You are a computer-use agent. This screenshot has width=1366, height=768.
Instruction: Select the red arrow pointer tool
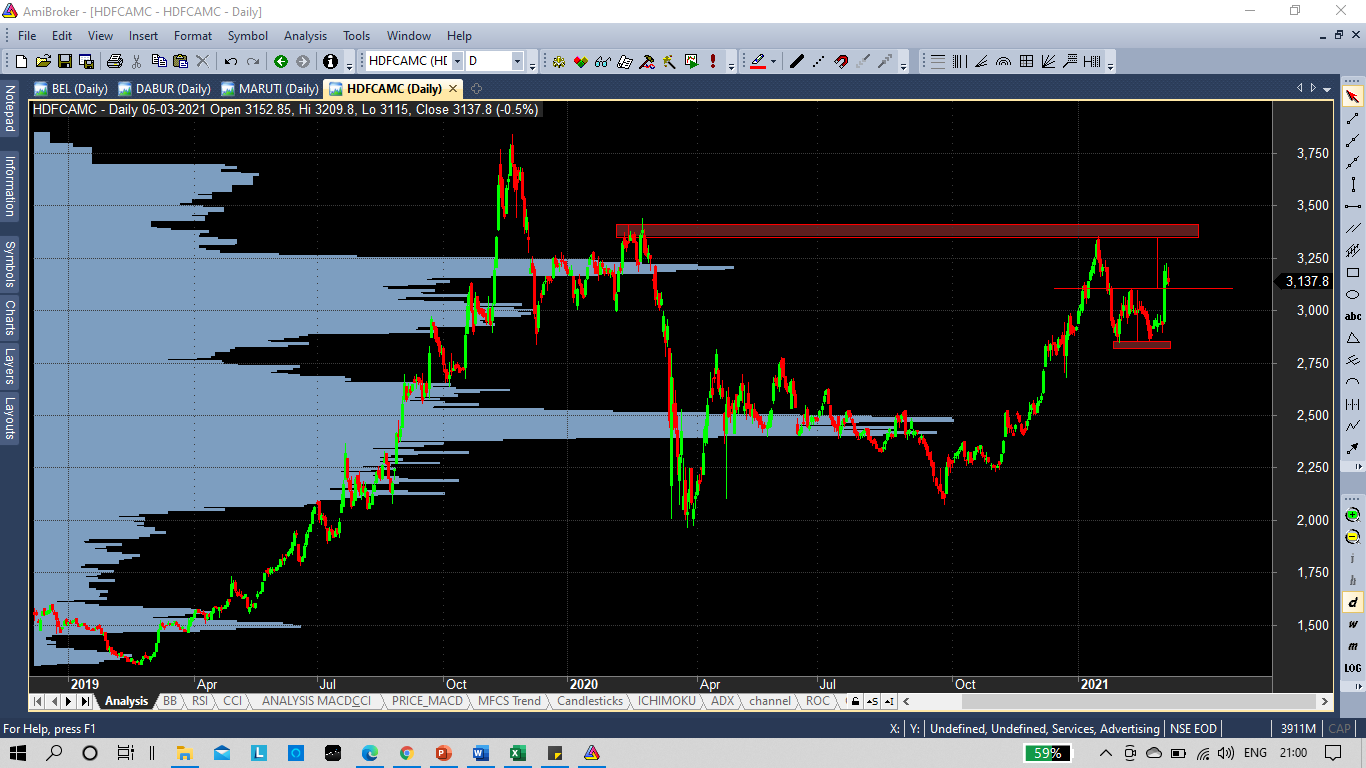(x=1352, y=96)
